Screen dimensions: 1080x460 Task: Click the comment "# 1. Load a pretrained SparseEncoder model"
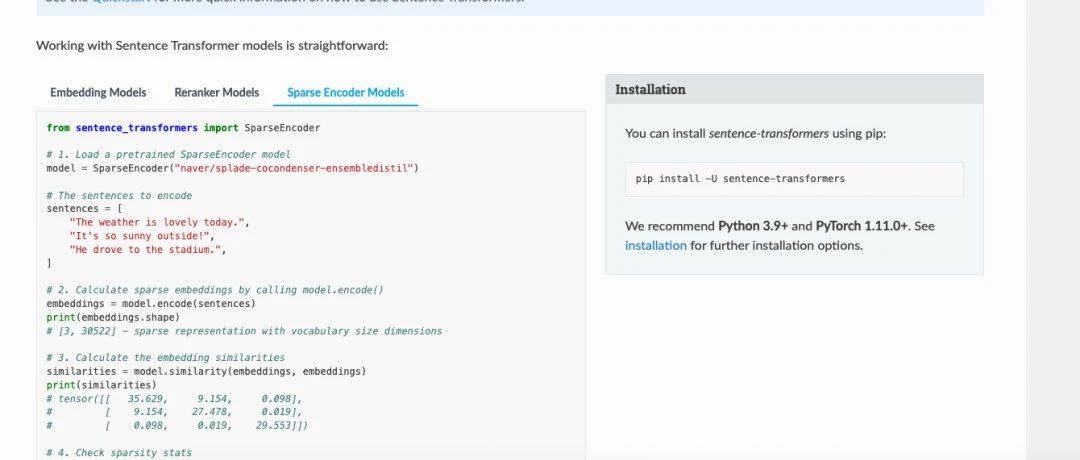[x=168, y=154]
